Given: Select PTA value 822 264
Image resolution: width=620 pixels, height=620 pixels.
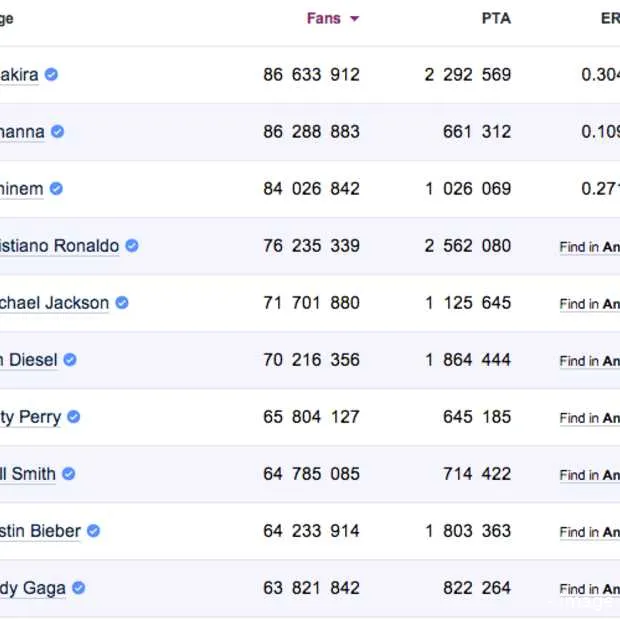Looking at the screenshot, I should click(477, 588).
